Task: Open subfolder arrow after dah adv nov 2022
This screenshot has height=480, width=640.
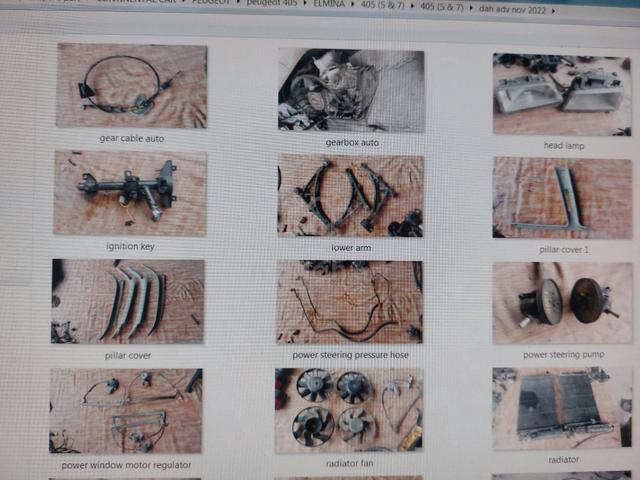Action: pyautogui.click(x=553, y=11)
